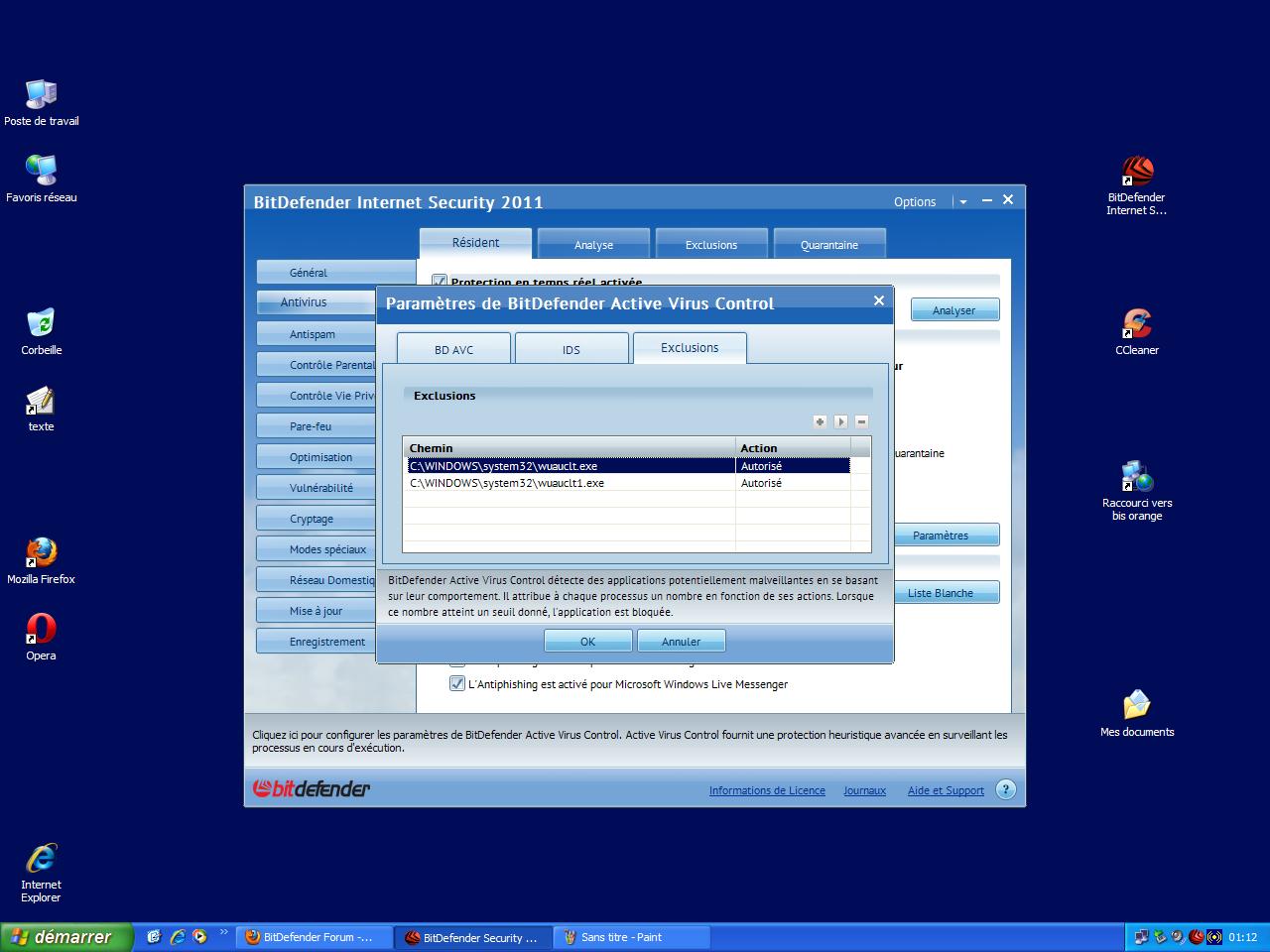Click Show Desktop icon in quick launch

pos(154,936)
